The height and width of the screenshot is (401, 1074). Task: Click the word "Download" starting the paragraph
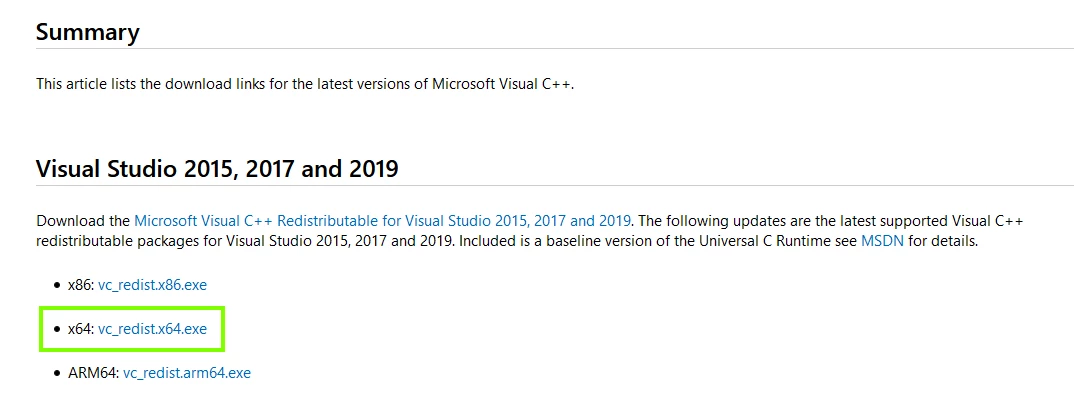[68, 220]
